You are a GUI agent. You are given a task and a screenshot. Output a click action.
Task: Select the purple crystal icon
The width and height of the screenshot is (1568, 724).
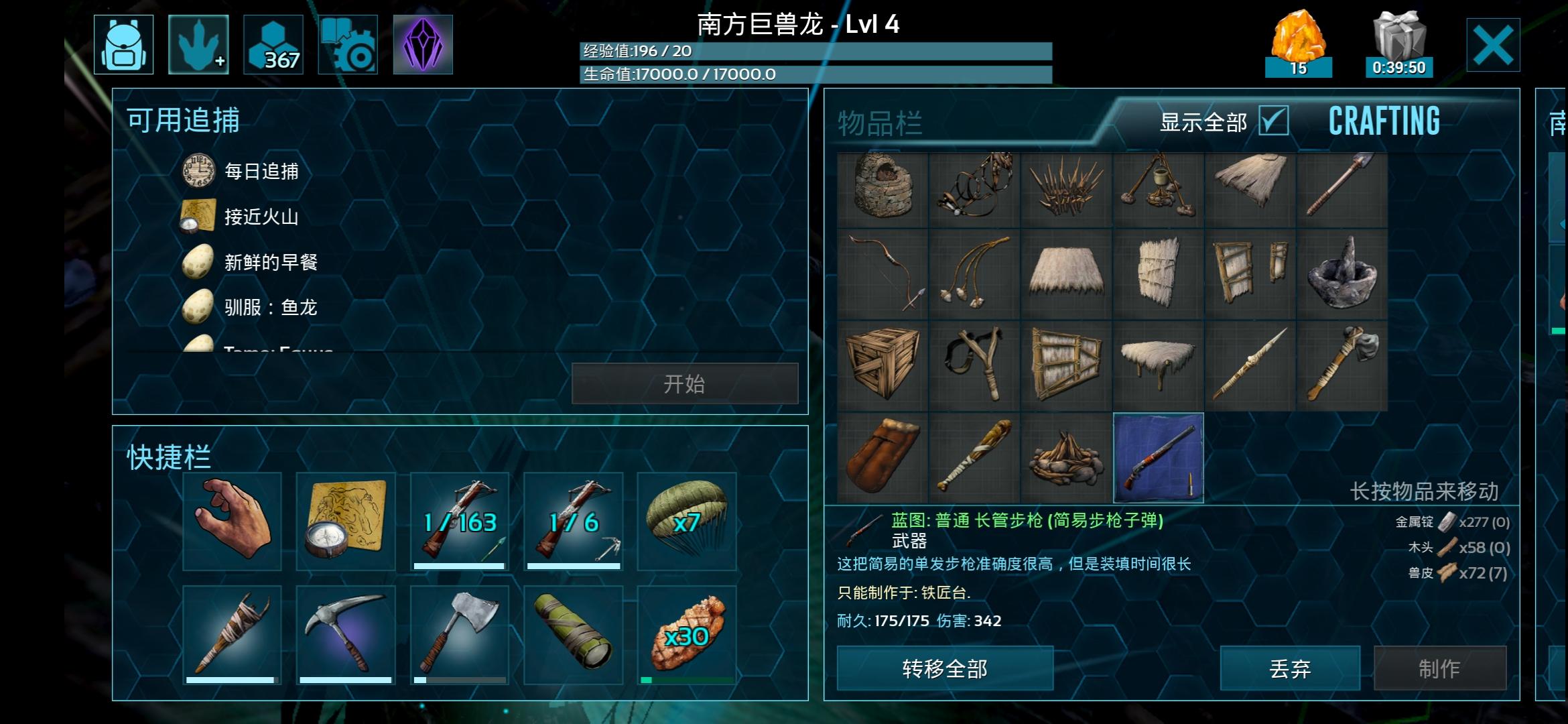(423, 44)
